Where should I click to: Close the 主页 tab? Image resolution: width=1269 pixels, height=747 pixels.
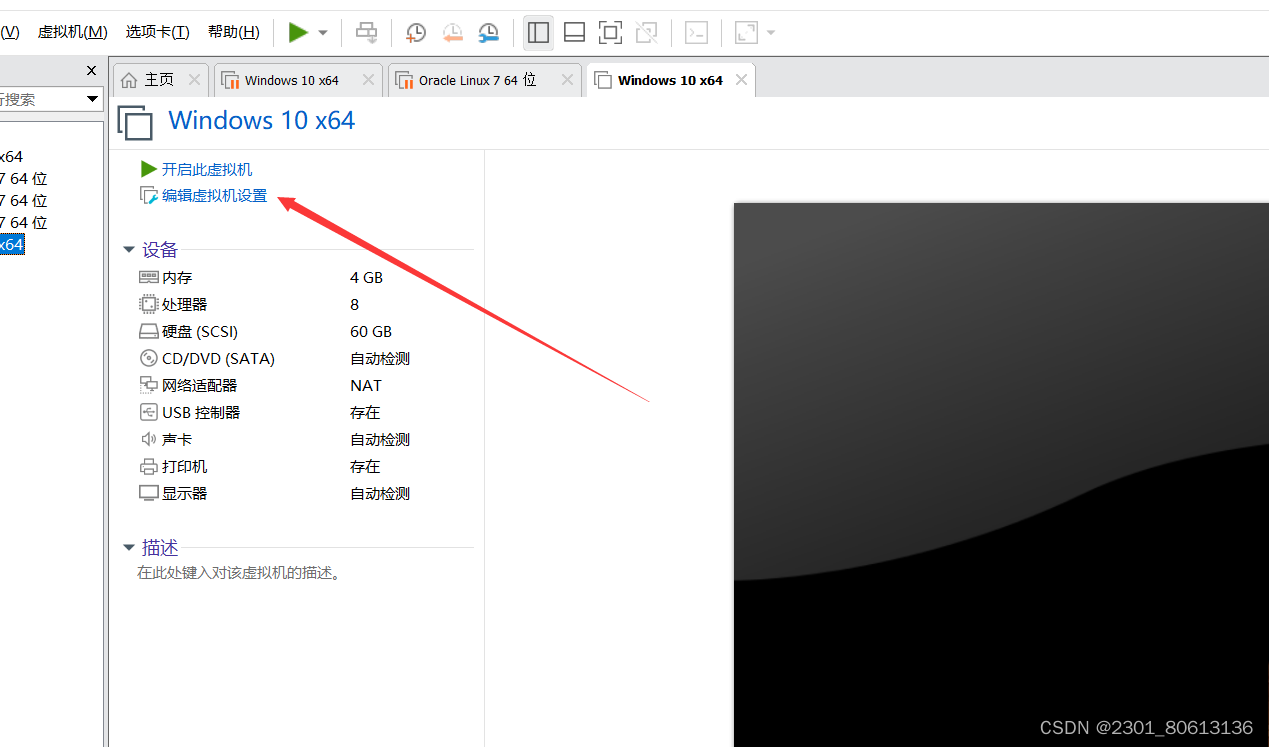click(194, 80)
